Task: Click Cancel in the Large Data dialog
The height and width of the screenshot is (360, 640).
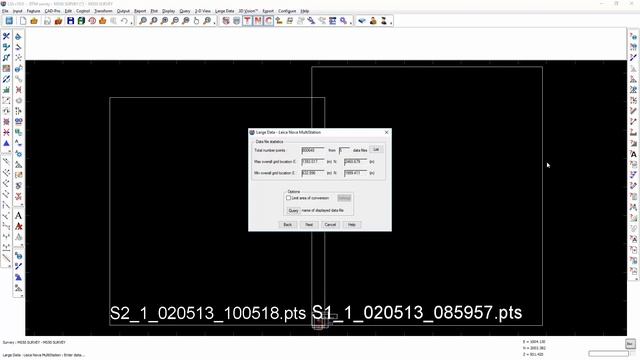Action: click(x=330, y=225)
